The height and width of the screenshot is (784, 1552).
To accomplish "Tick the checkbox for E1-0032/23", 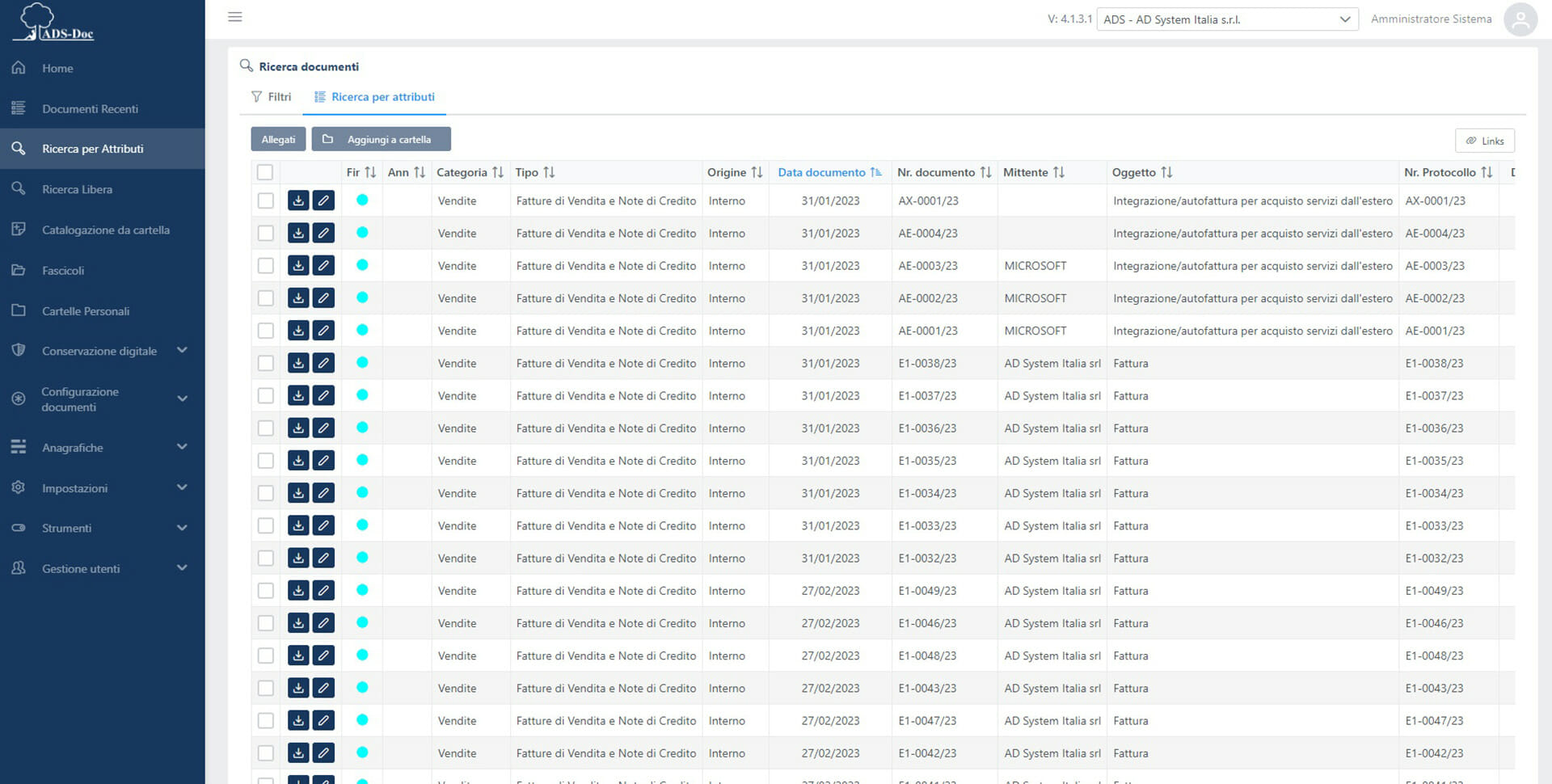I will (x=265, y=558).
